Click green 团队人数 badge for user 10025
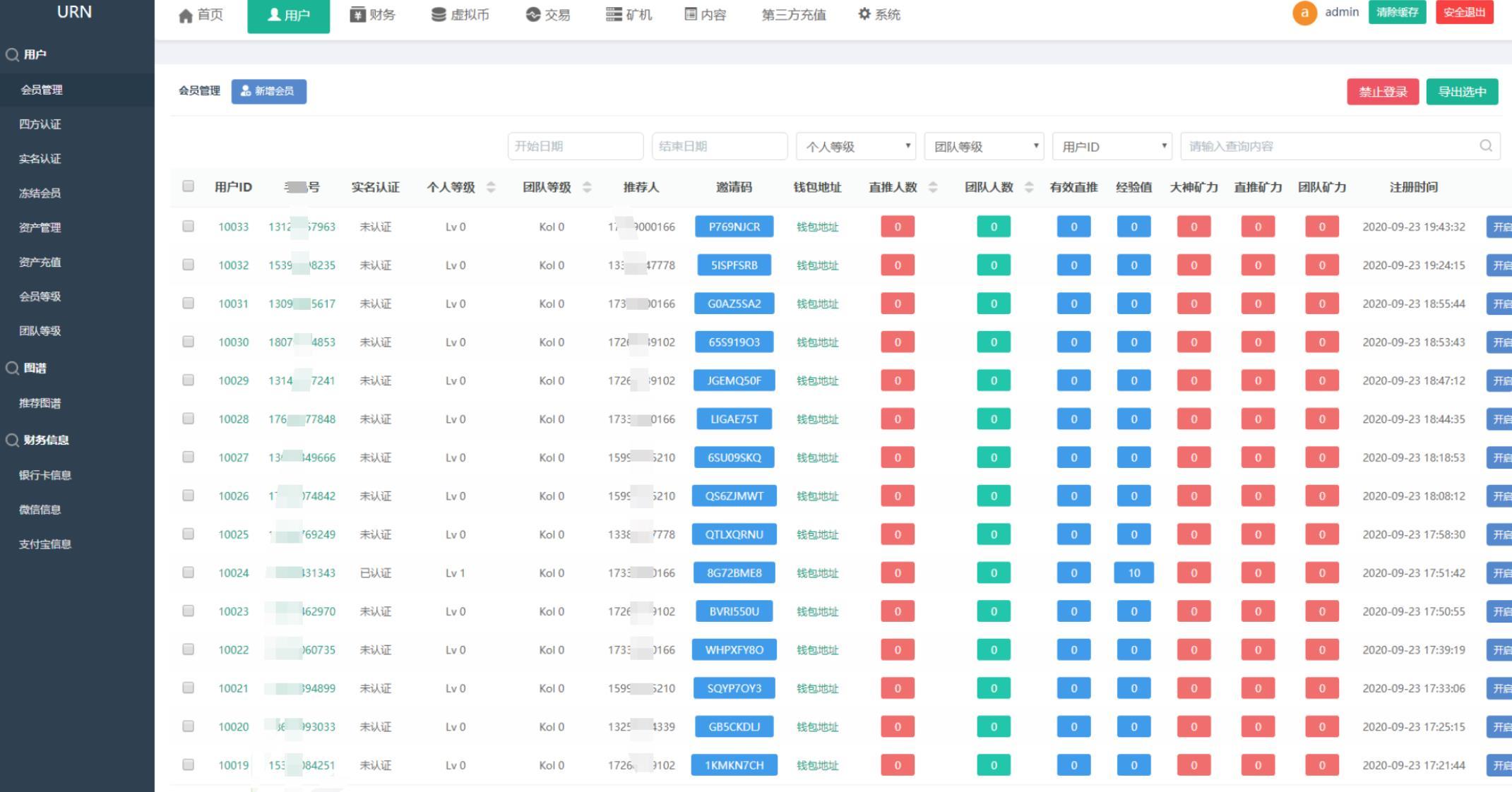The width and height of the screenshot is (1512, 792). pos(994,534)
